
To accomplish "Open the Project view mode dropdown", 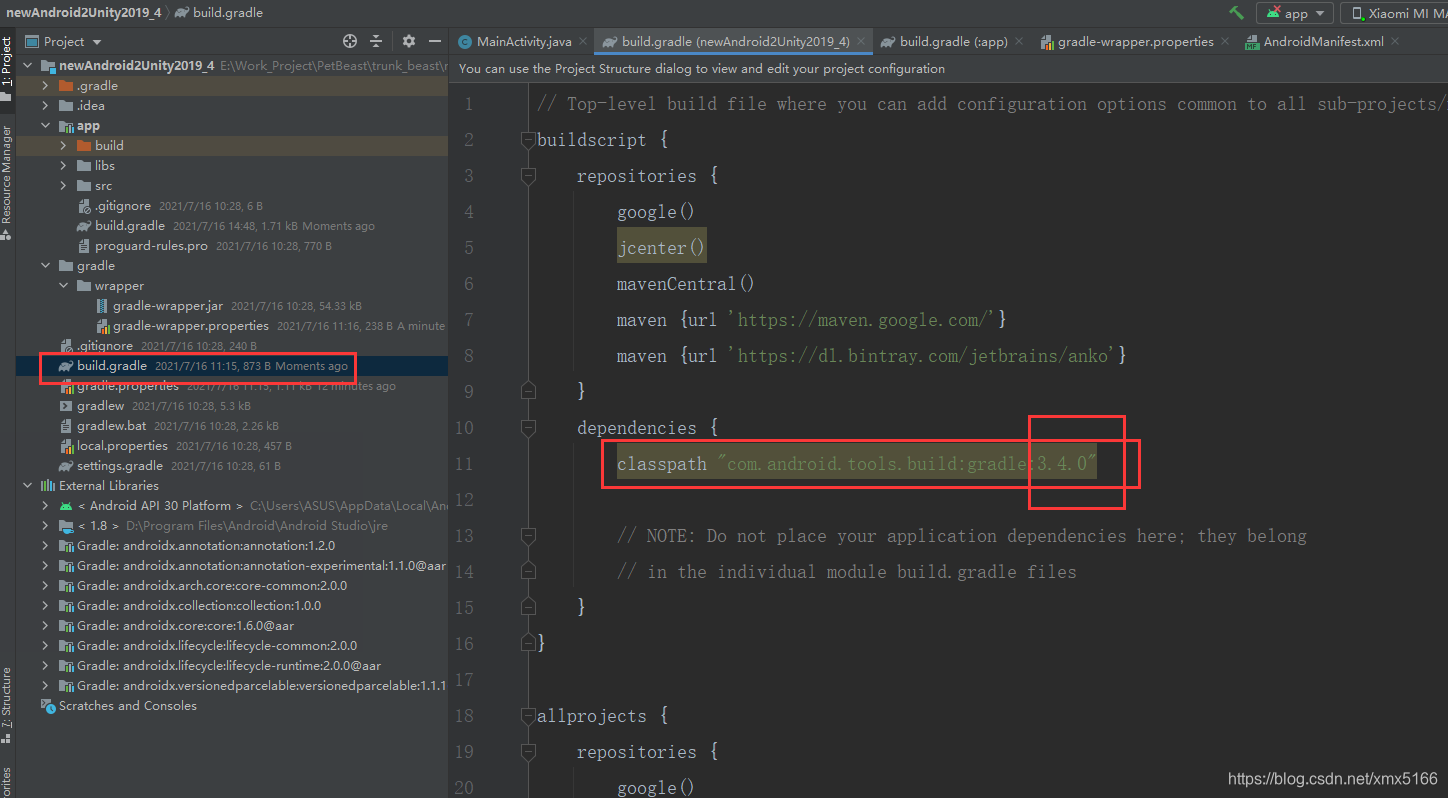I will 63,41.
